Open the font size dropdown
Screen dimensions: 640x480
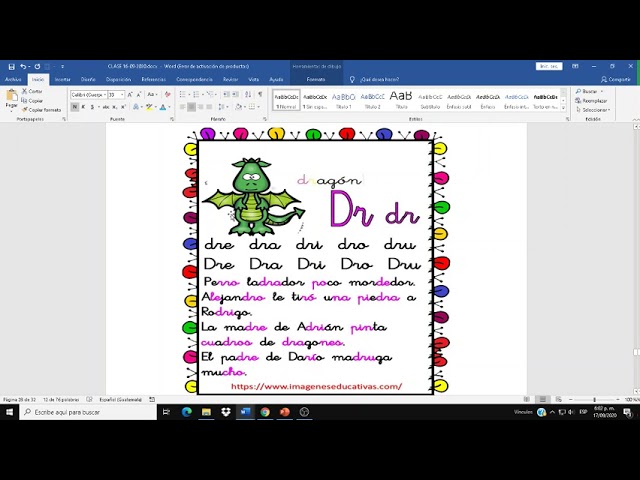(122, 95)
